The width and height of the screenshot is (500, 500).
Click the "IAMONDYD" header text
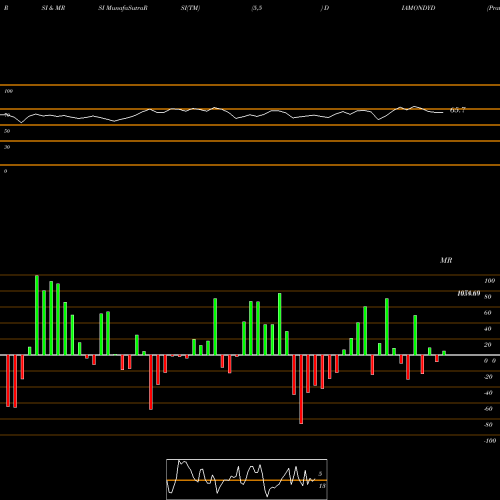coord(418,8)
